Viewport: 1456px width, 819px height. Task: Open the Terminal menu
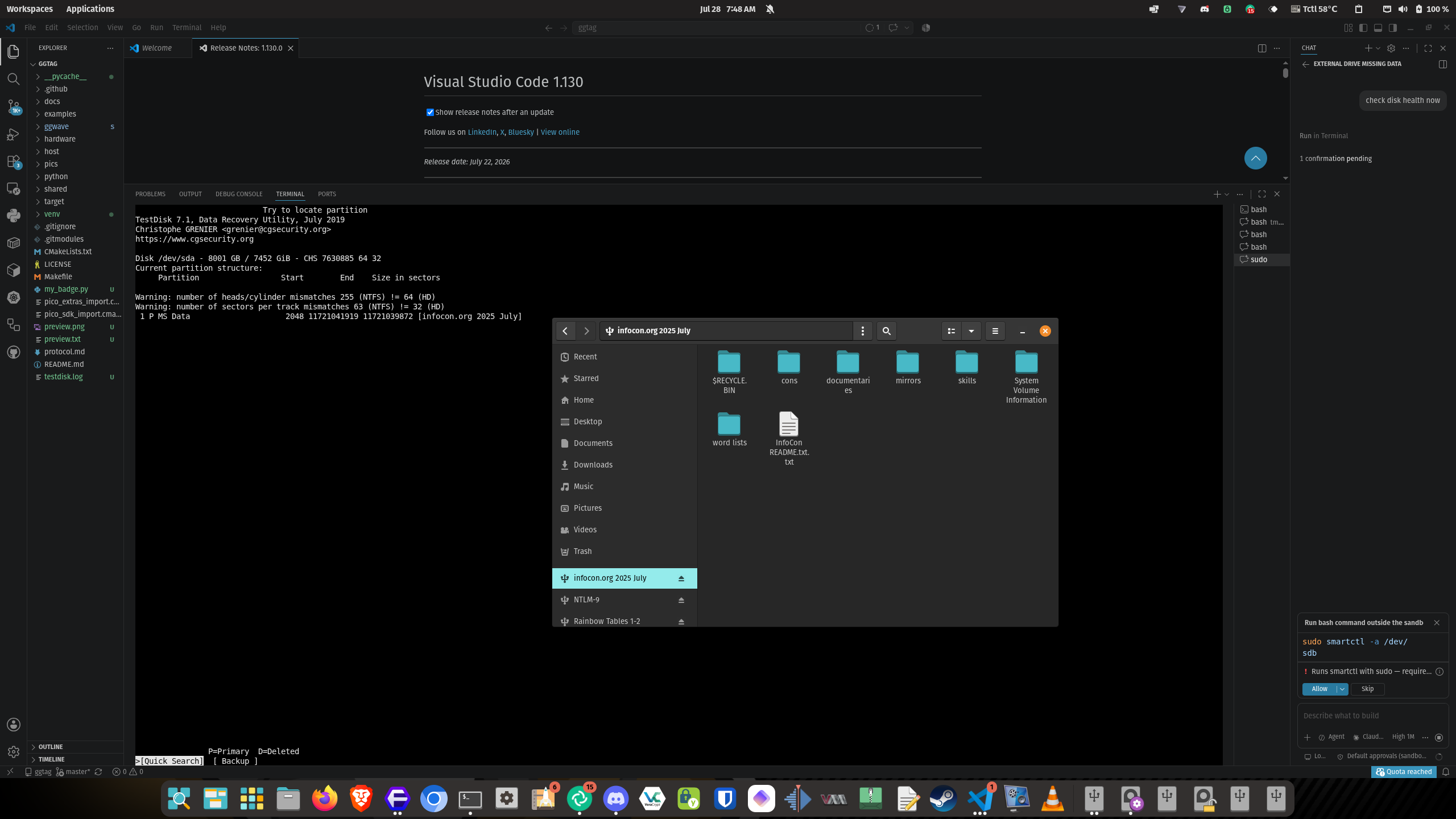click(x=187, y=28)
